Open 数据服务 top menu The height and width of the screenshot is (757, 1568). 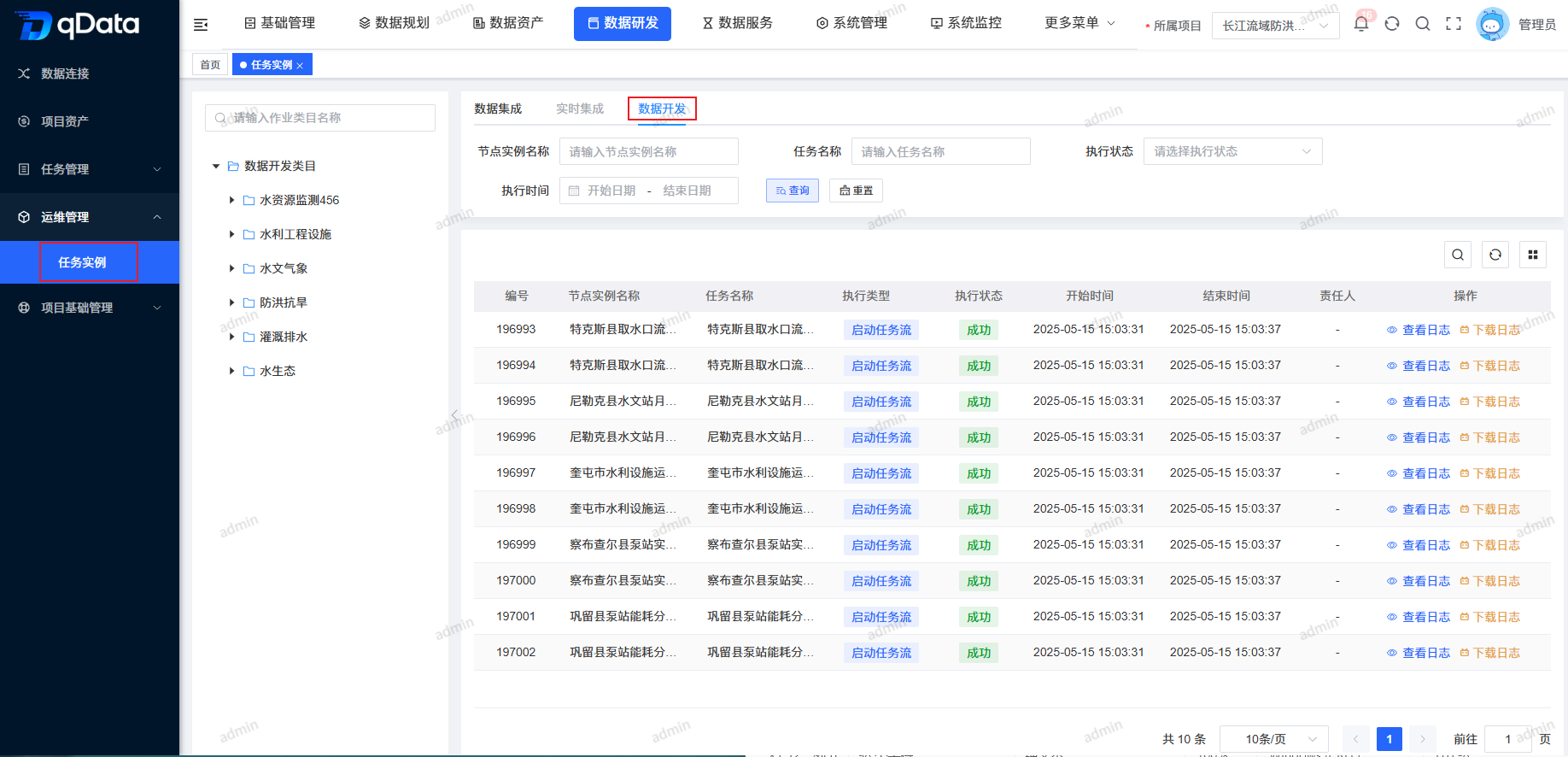(737, 23)
